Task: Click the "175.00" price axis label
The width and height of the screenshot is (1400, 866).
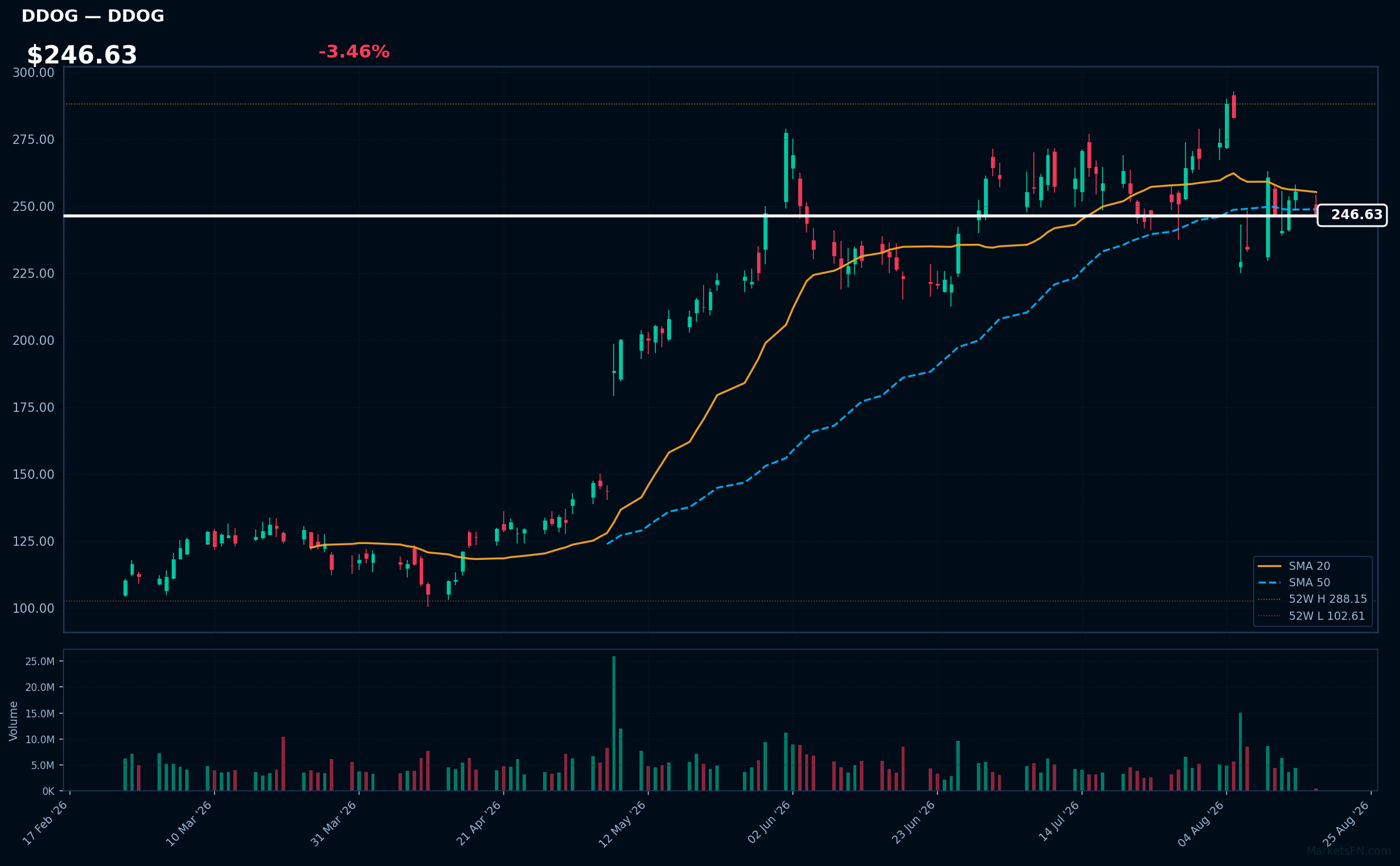Action: 34,407
